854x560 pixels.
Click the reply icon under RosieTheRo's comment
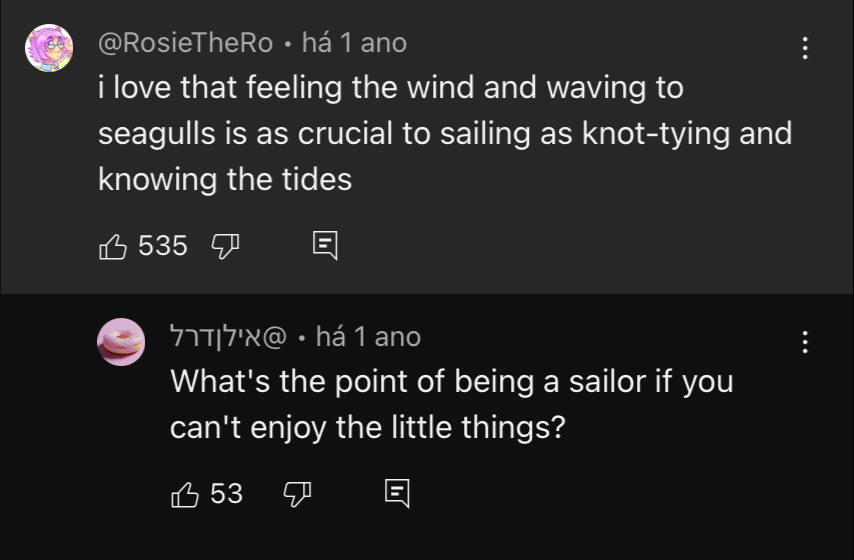pyautogui.click(x=325, y=245)
